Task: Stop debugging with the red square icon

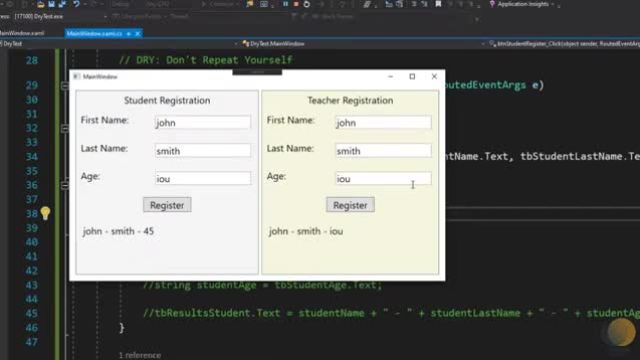Action: click(296, 4)
